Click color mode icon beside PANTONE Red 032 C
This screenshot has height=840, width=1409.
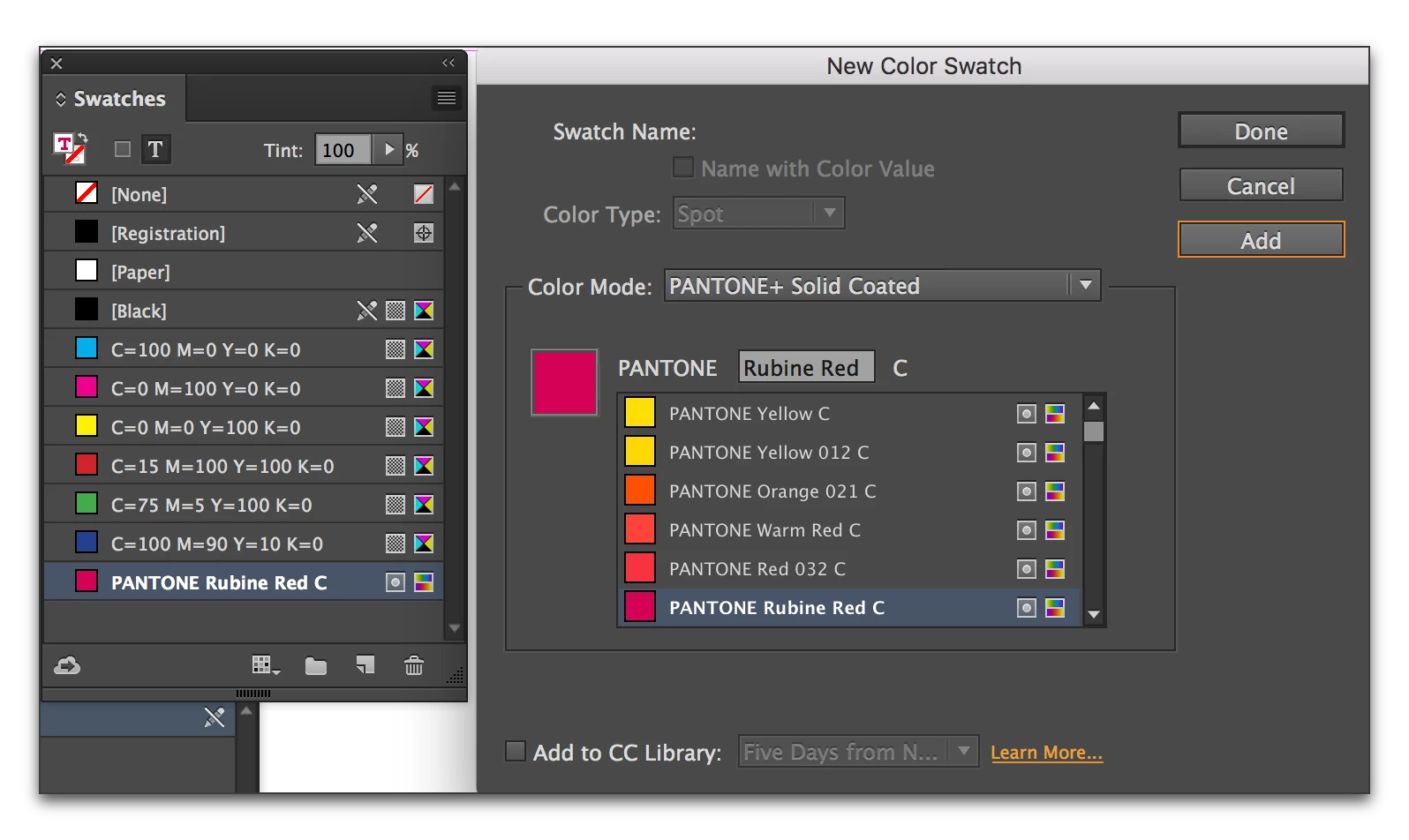point(1055,569)
